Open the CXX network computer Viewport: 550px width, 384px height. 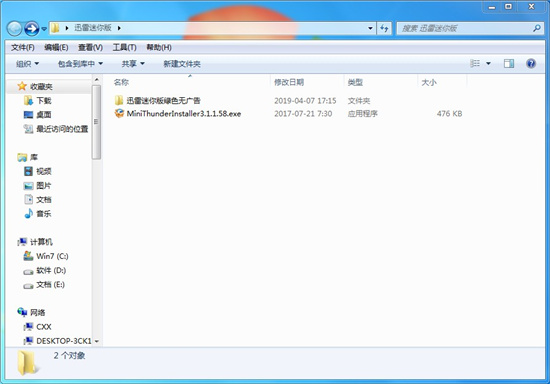[44, 327]
